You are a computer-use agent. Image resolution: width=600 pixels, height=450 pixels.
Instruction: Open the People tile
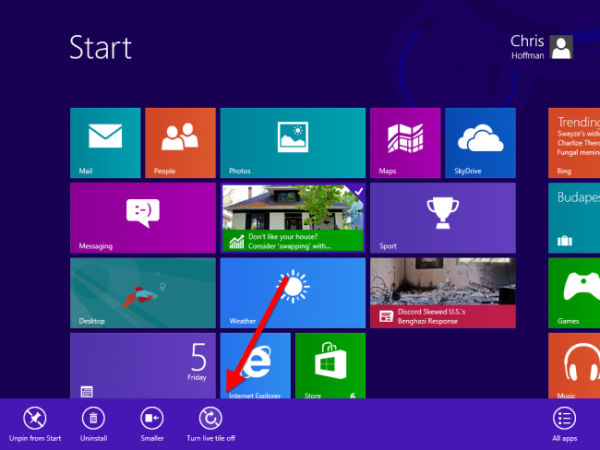[180, 143]
